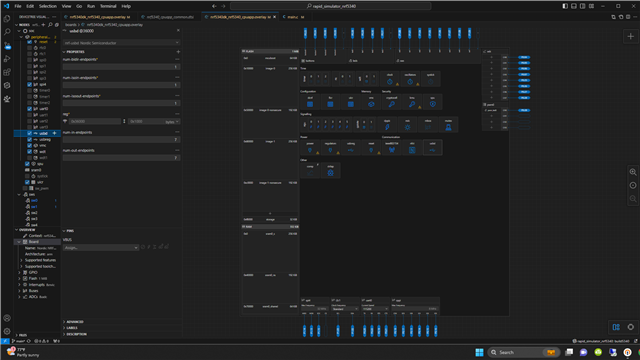
Task: Expand the Labels section
Action: (x=71, y=328)
